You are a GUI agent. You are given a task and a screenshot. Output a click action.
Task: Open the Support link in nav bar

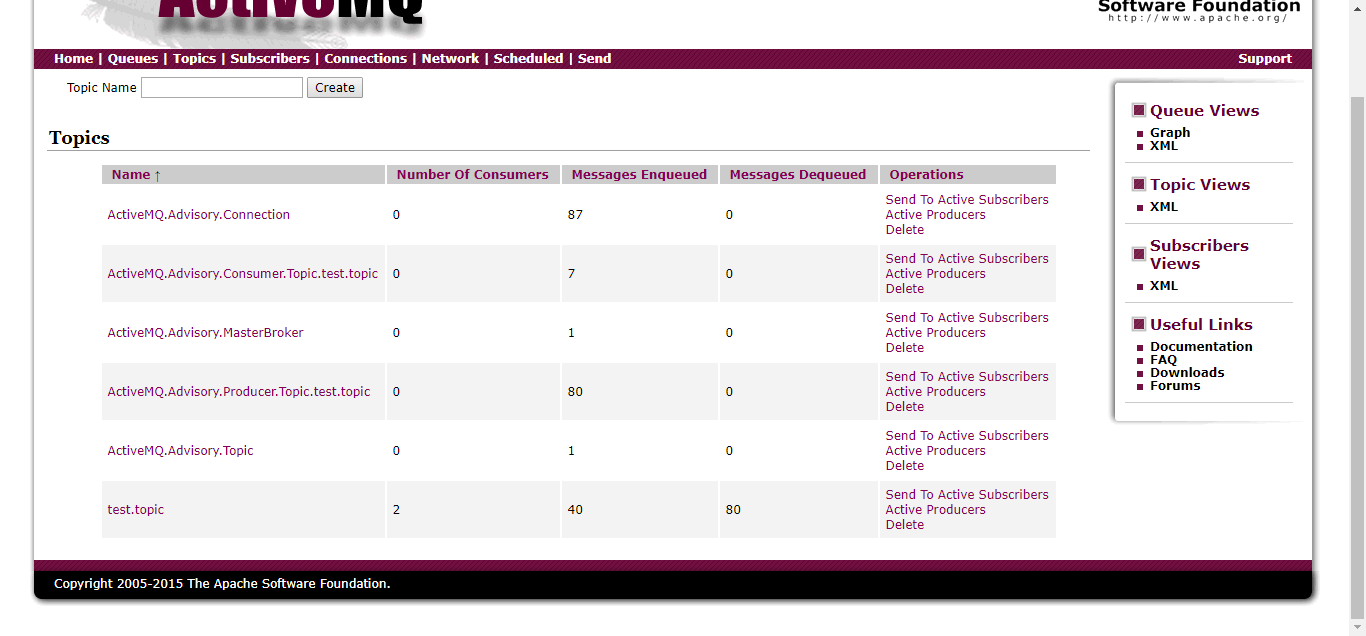point(1265,59)
